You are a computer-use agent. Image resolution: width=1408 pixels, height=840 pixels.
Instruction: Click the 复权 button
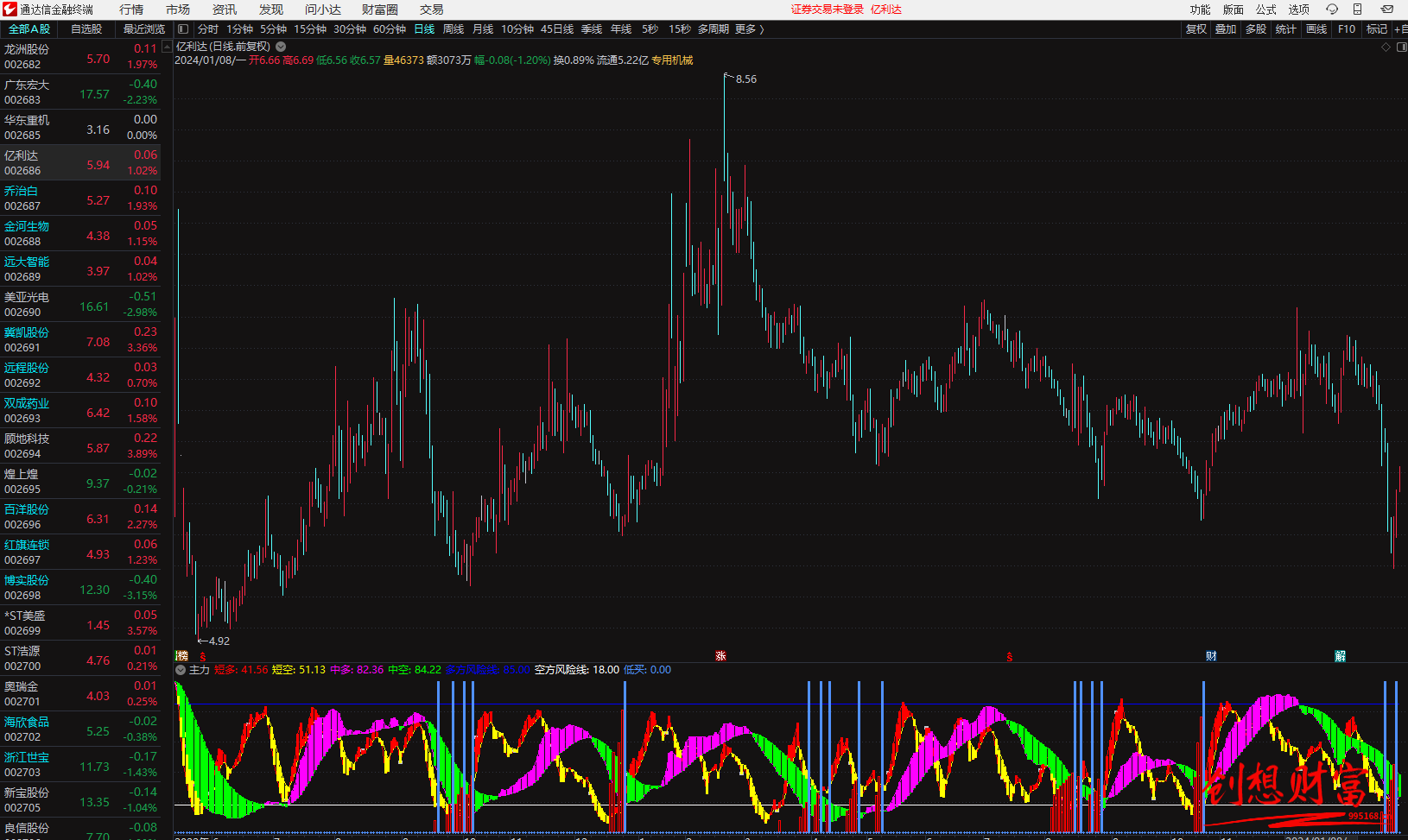click(x=1196, y=29)
